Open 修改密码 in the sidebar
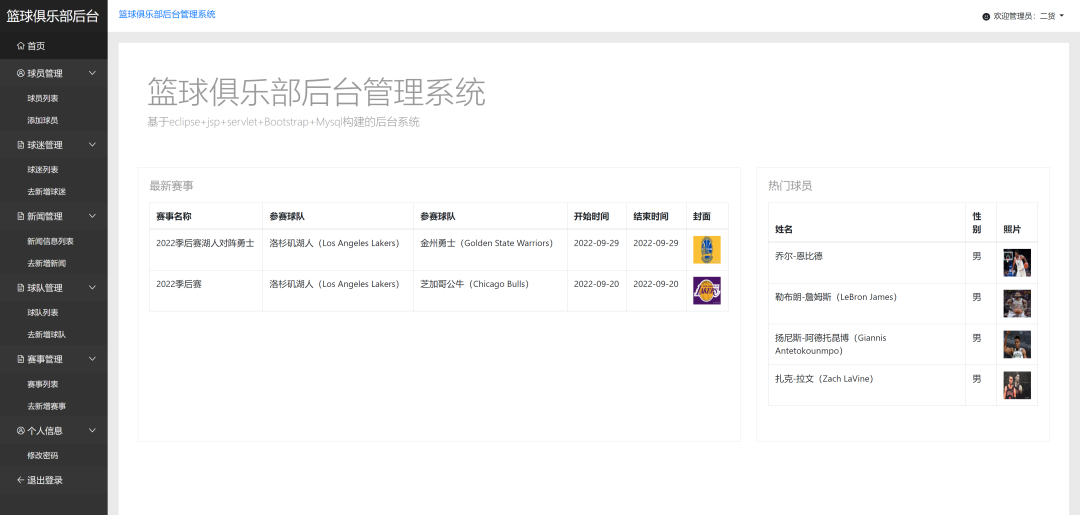This screenshot has height=515, width=1080. 43,456
